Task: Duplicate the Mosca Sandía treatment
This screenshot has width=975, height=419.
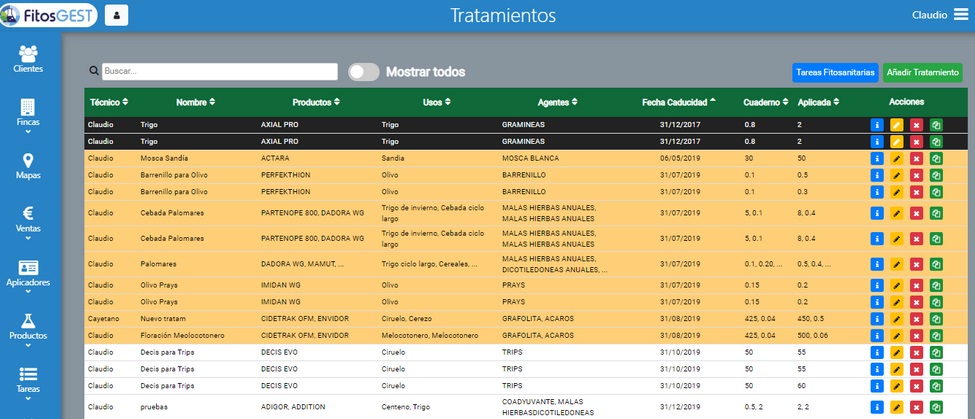Action: click(x=936, y=159)
